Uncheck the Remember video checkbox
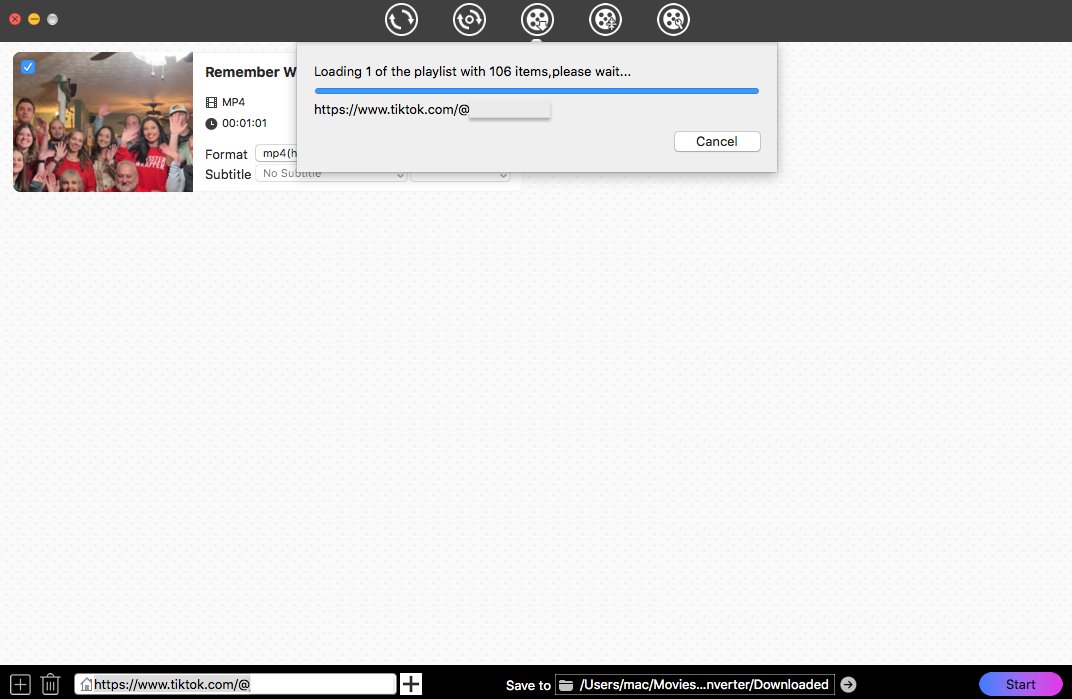Screen dimensions: 1072x699 [28, 67]
